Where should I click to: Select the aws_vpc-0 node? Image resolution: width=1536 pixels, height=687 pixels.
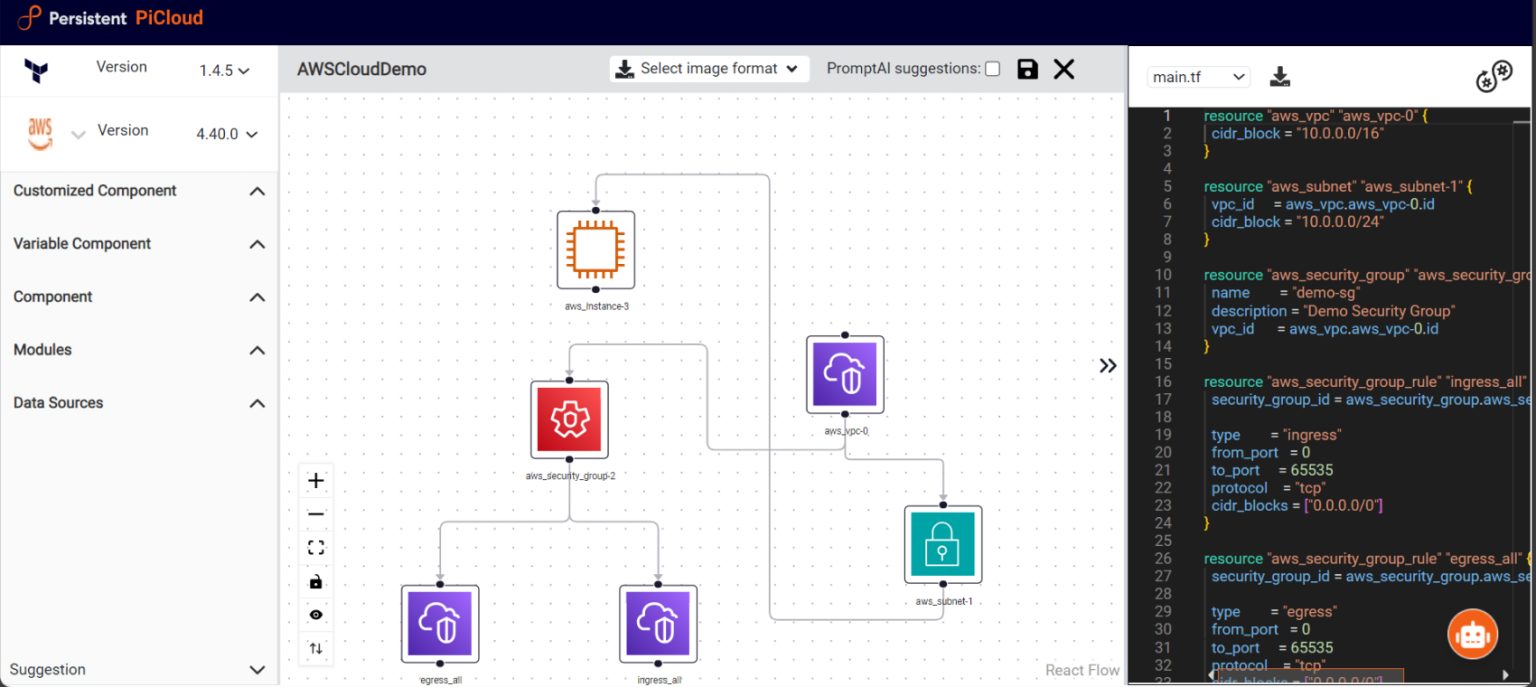(844, 375)
